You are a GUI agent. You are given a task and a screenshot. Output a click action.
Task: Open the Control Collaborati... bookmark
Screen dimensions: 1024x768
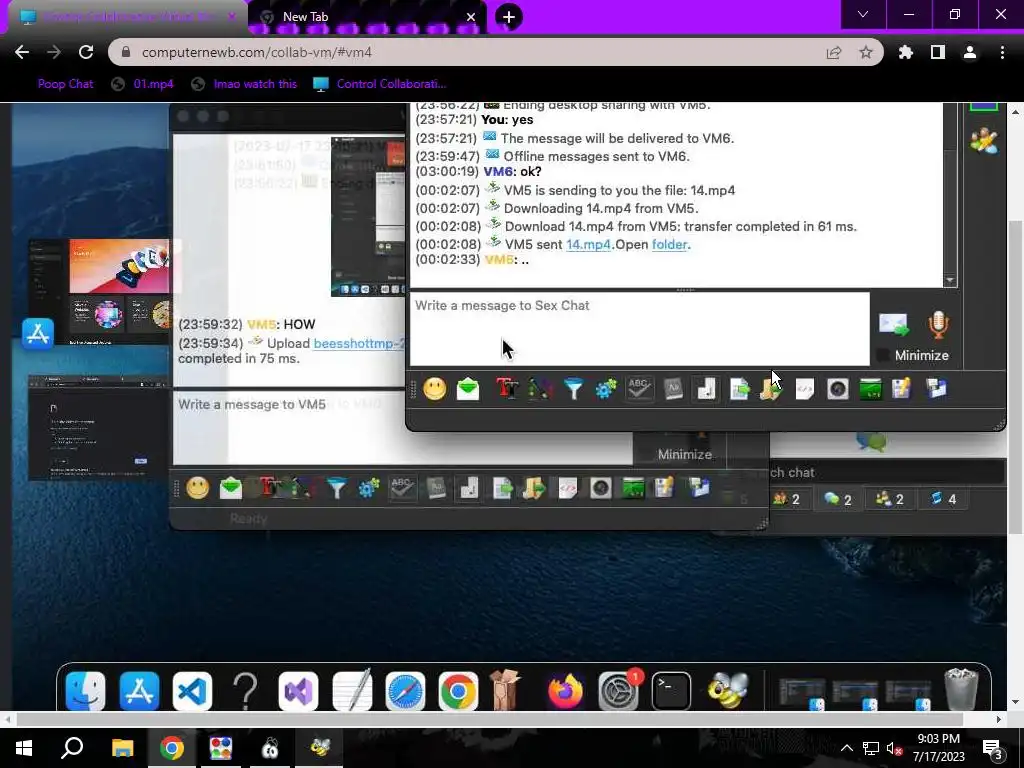tap(380, 84)
